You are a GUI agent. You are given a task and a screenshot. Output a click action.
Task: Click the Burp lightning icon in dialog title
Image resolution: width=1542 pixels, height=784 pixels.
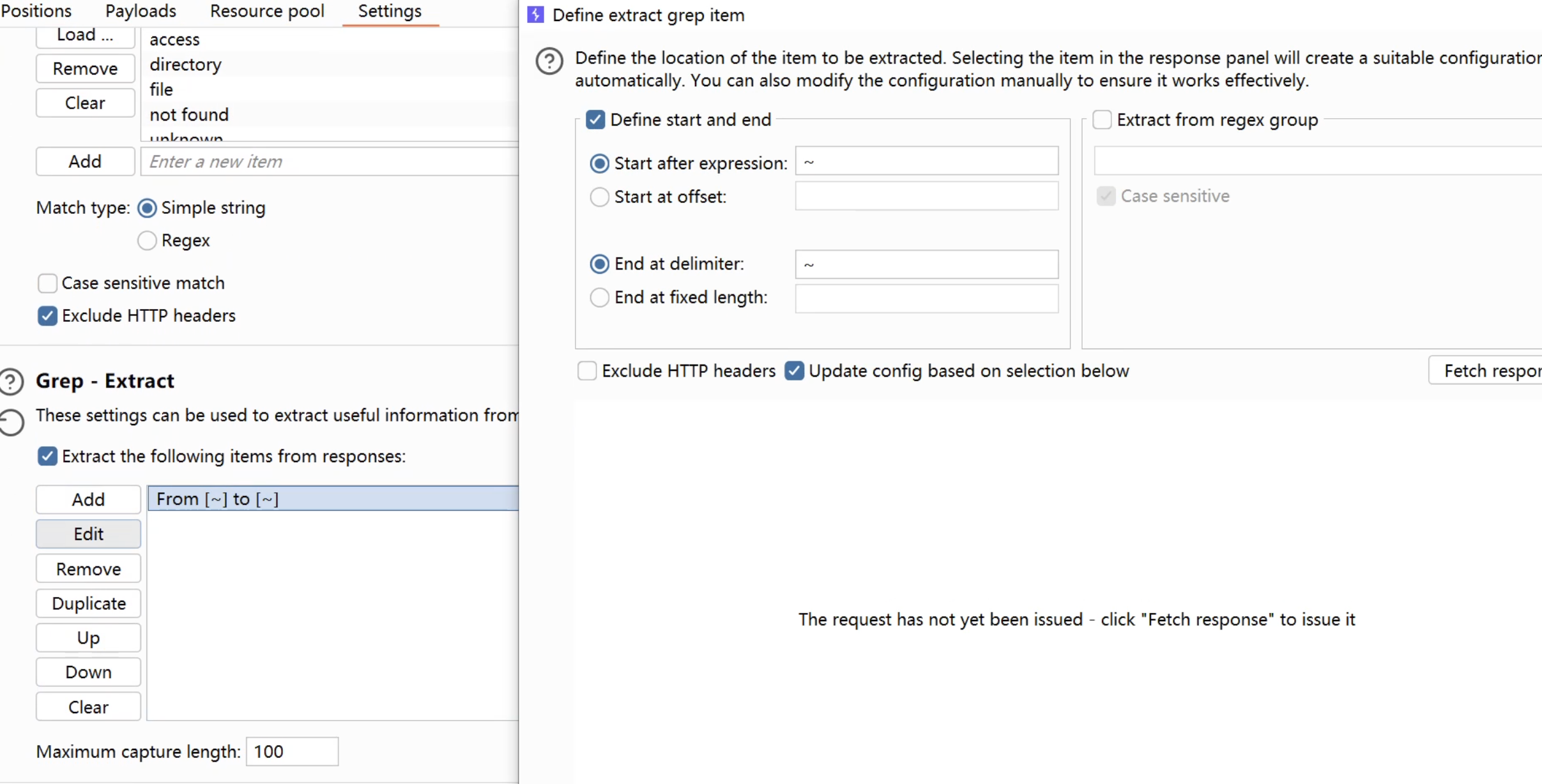(x=535, y=15)
